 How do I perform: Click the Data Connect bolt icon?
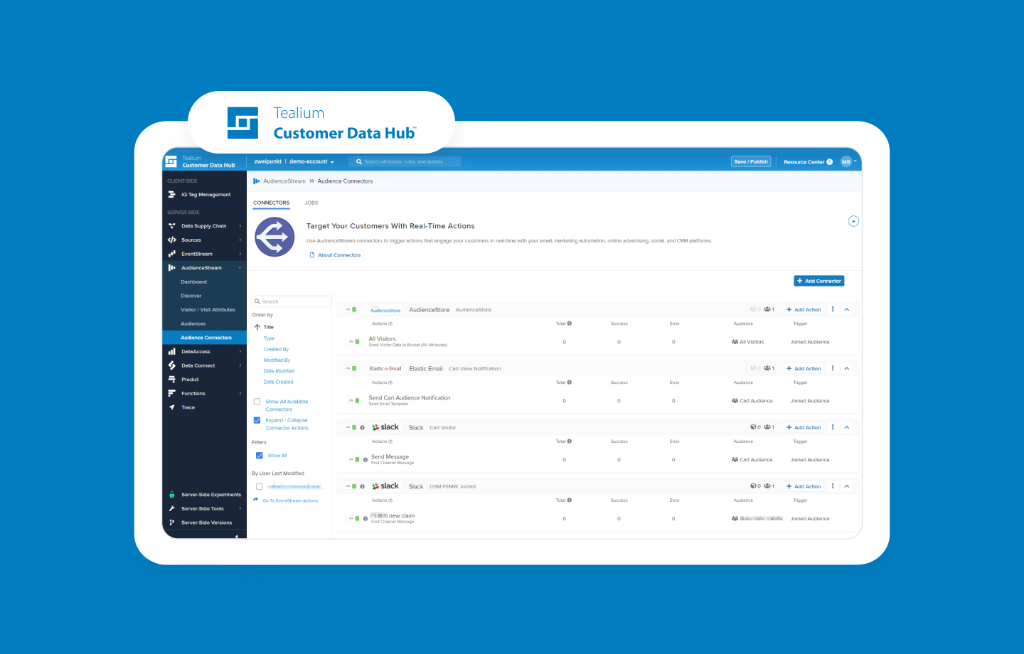coord(172,365)
